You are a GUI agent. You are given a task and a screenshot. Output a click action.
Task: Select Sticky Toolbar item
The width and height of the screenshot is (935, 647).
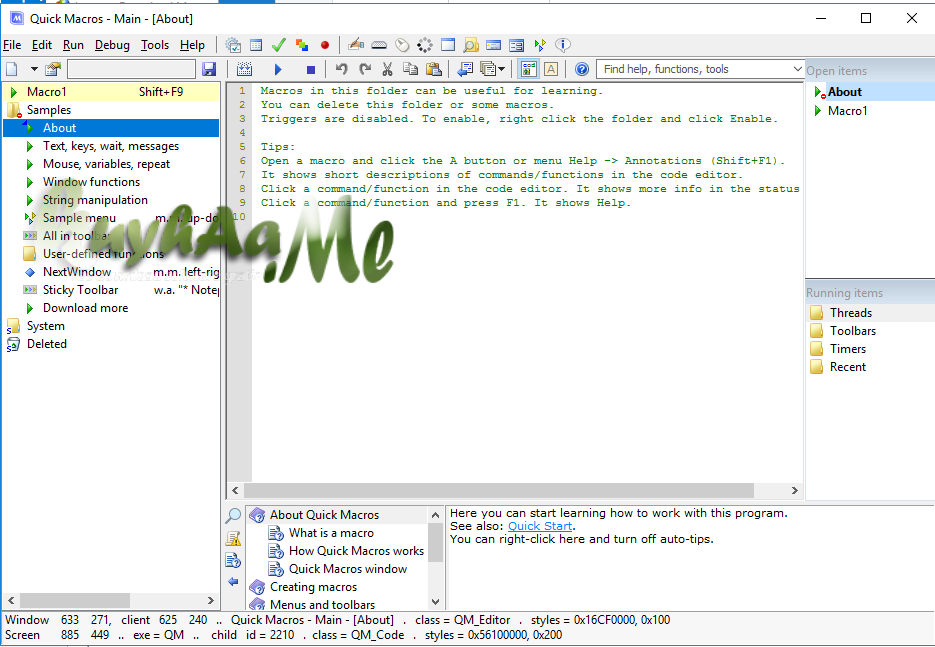[x=81, y=290]
